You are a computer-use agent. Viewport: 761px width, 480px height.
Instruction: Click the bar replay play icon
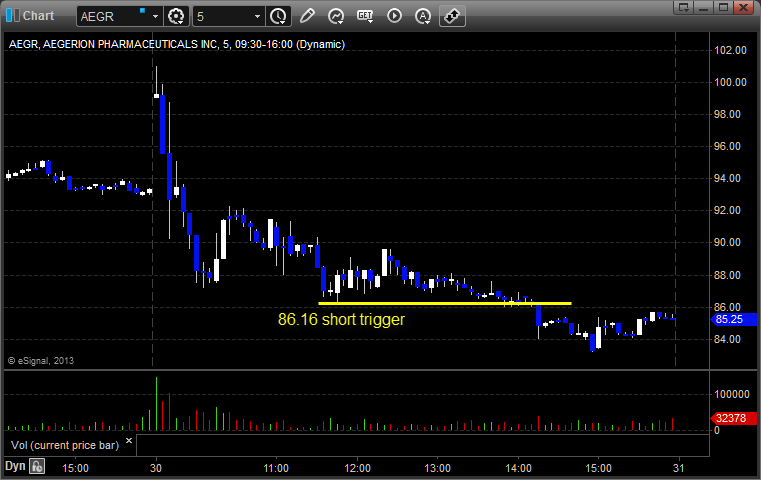click(x=394, y=16)
